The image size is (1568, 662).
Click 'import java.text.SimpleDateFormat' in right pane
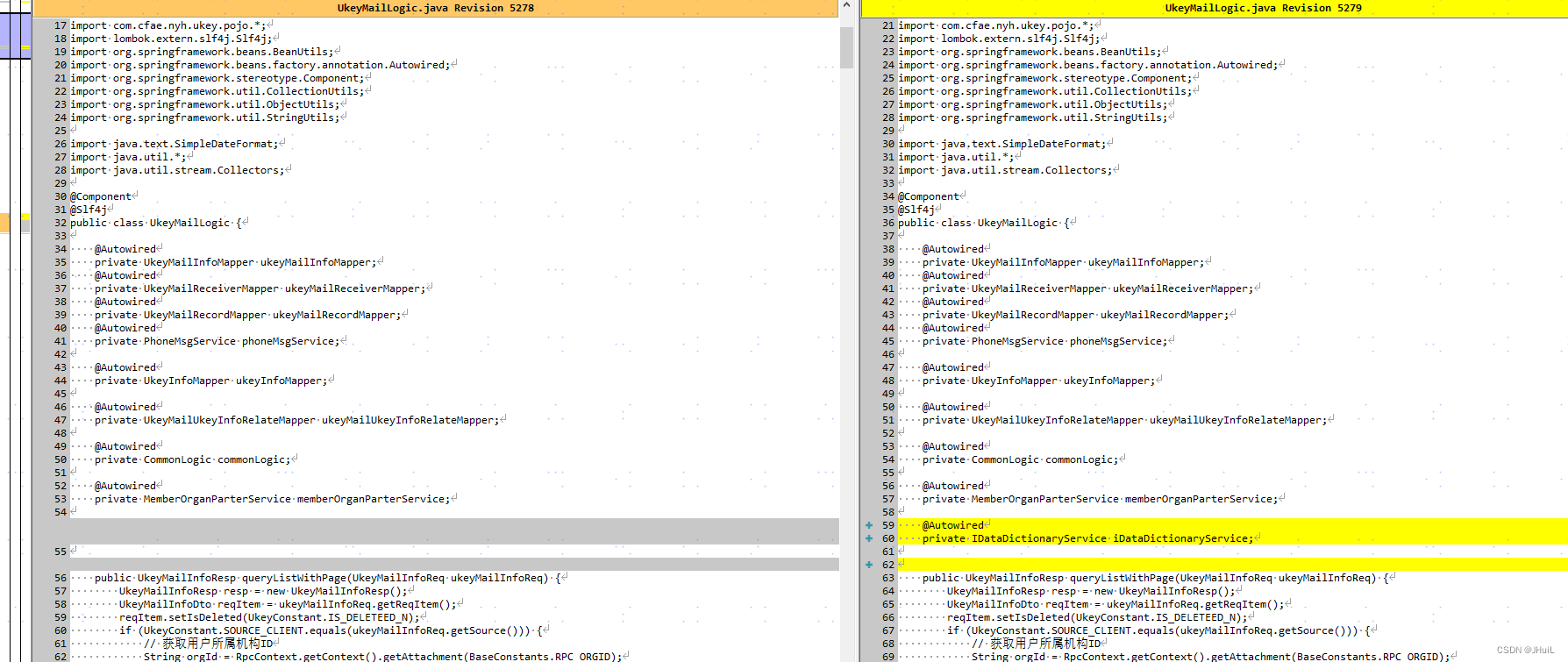(1001, 144)
